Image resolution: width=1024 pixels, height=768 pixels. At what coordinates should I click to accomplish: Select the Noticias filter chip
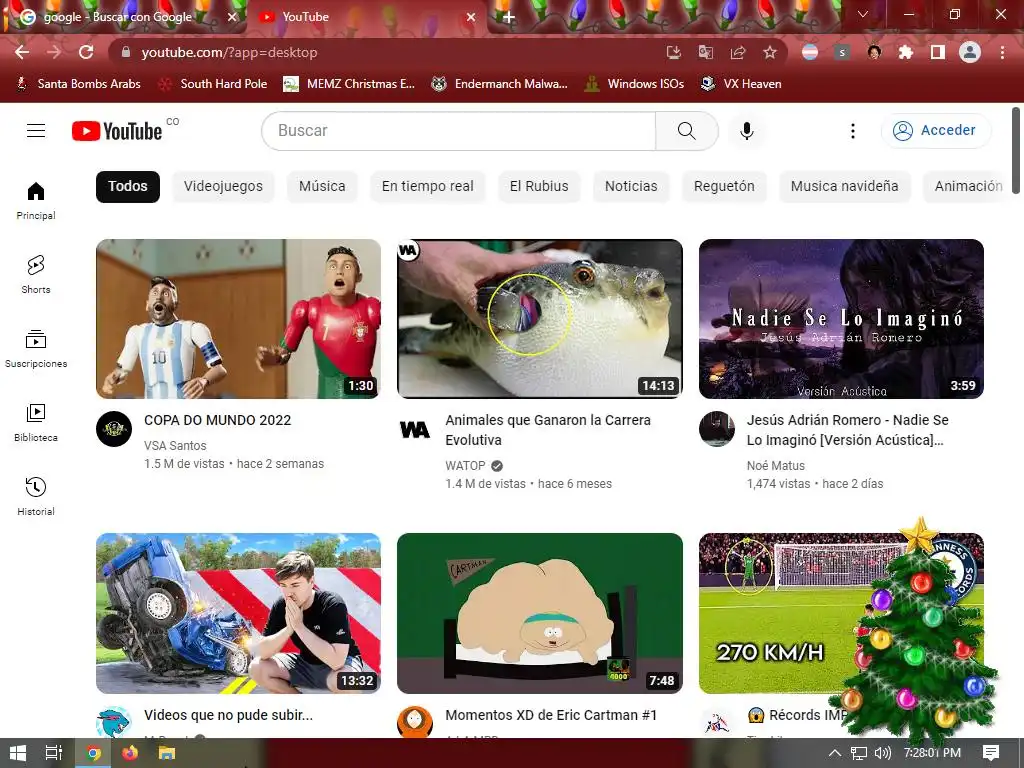click(x=631, y=186)
